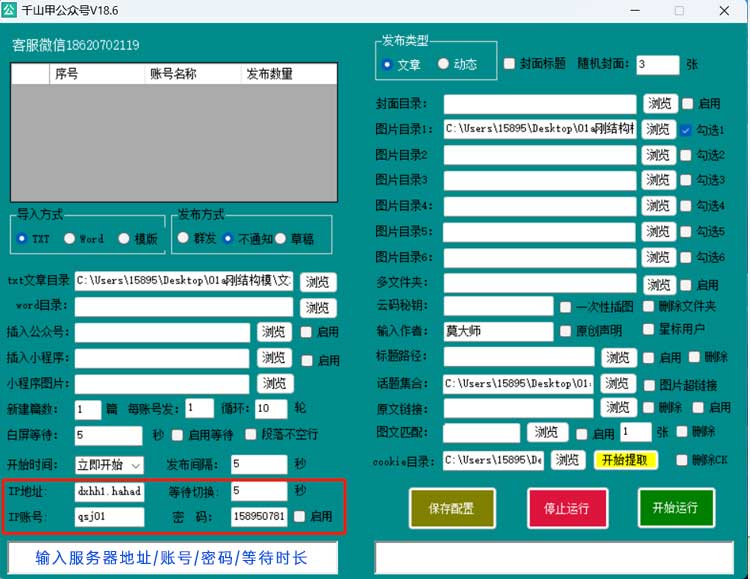Viewport: 750px width, 579px height.
Task: Select the TXT import mode radio button
Action: click(22, 238)
